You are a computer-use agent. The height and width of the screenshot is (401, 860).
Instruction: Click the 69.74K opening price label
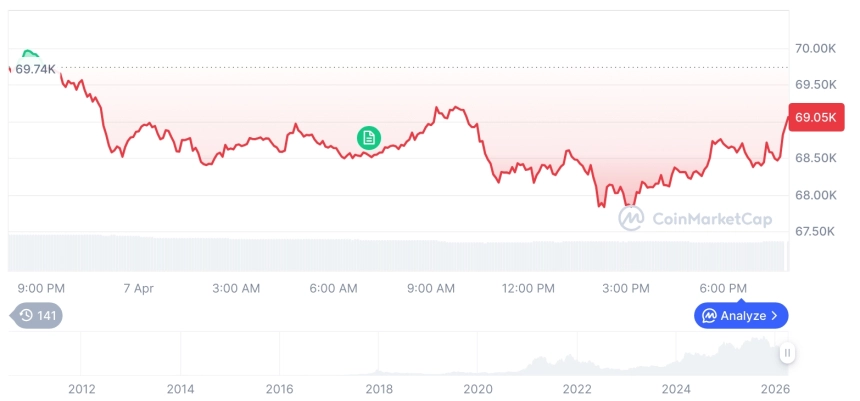pos(35,68)
